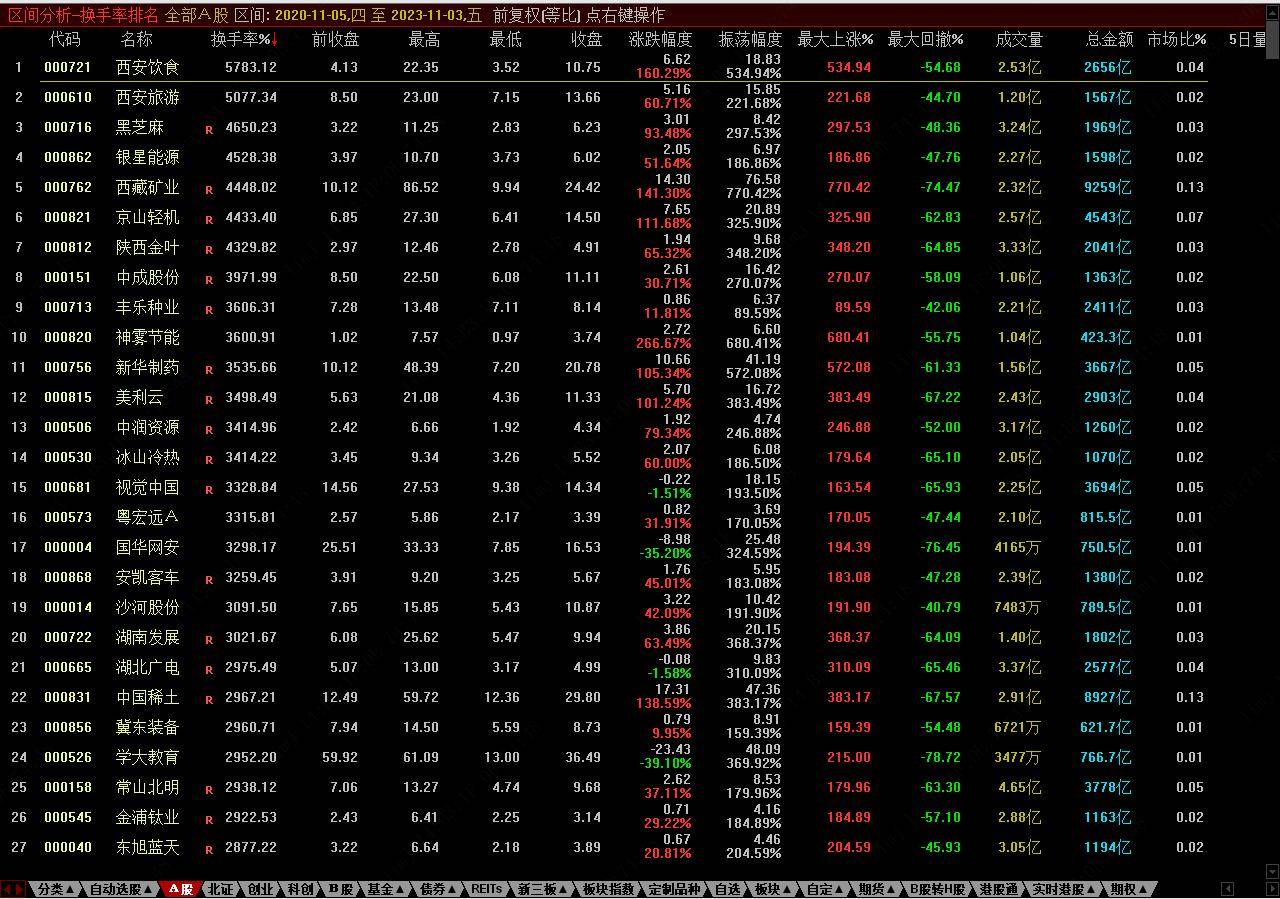This screenshot has width=1280, height=899.
Task: Open the 自选 tab
Action: tap(728, 889)
